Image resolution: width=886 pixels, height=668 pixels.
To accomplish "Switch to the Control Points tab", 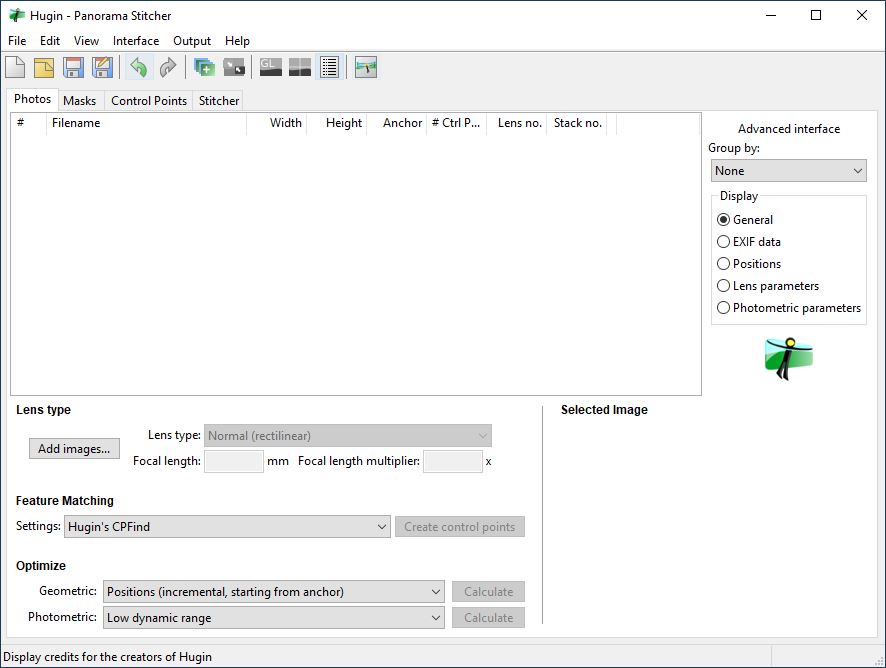I will [x=149, y=101].
